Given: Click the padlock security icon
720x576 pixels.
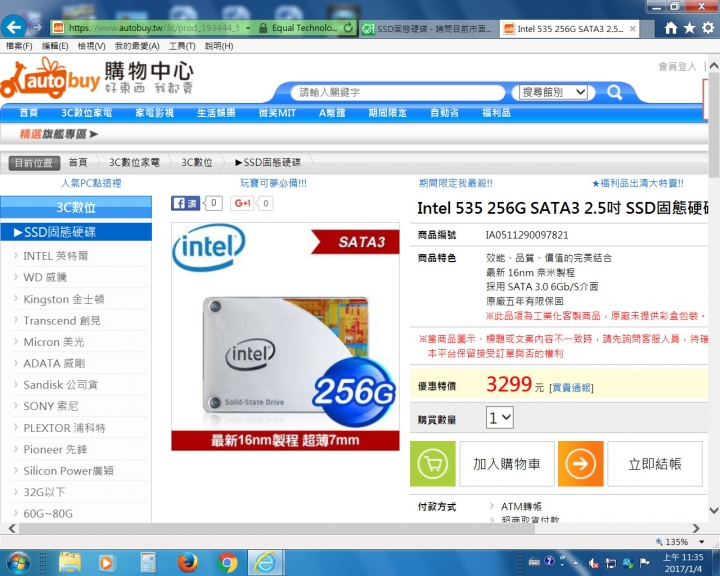Looking at the screenshot, I should [x=263, y=28].
